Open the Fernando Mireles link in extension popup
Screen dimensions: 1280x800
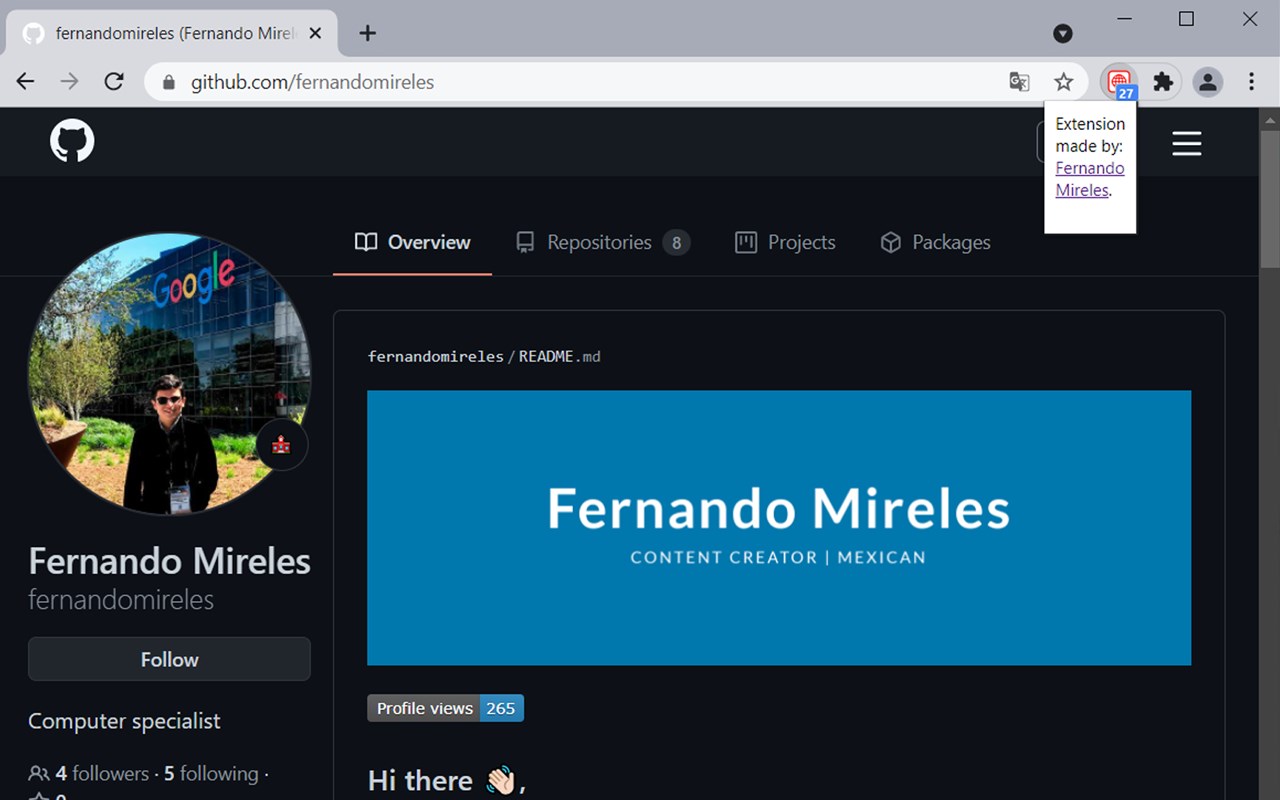coord(1090,179)
